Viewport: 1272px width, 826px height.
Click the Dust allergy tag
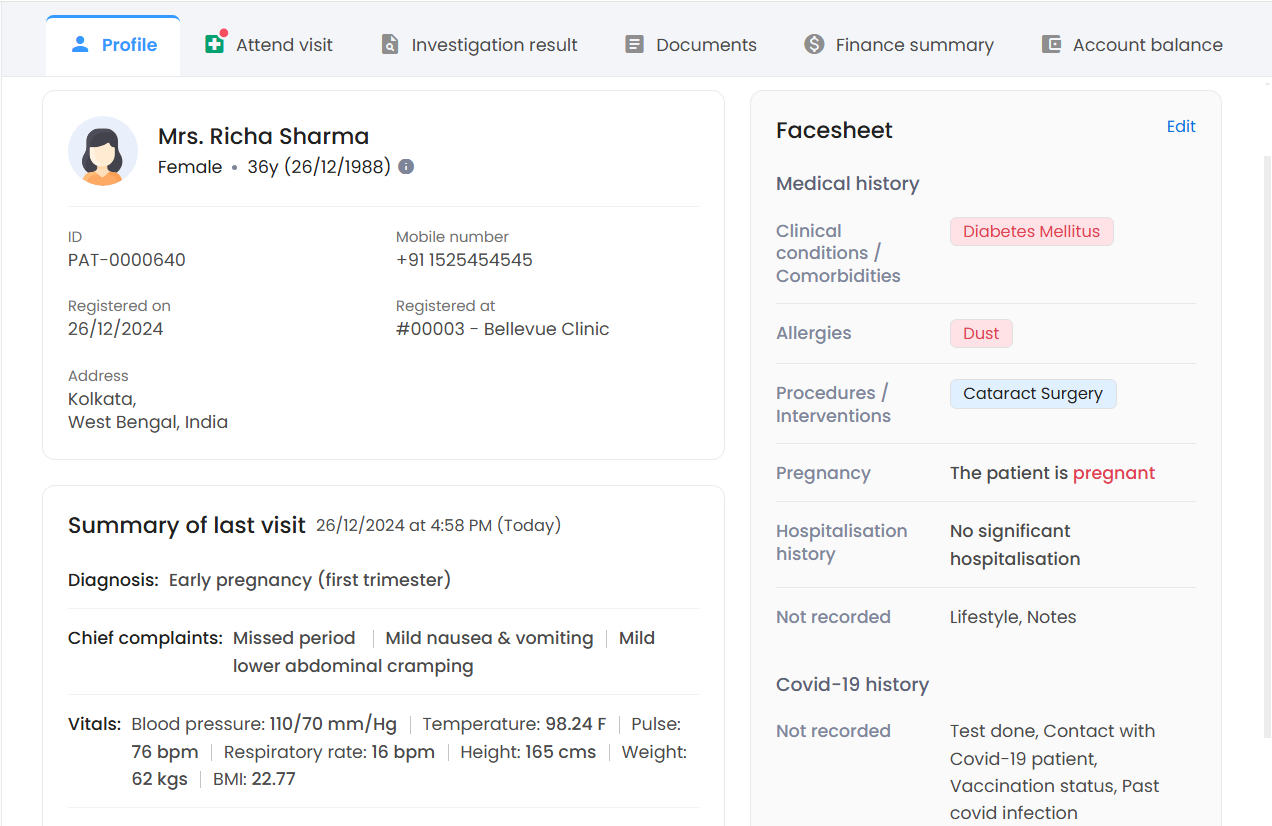(981, 334)
